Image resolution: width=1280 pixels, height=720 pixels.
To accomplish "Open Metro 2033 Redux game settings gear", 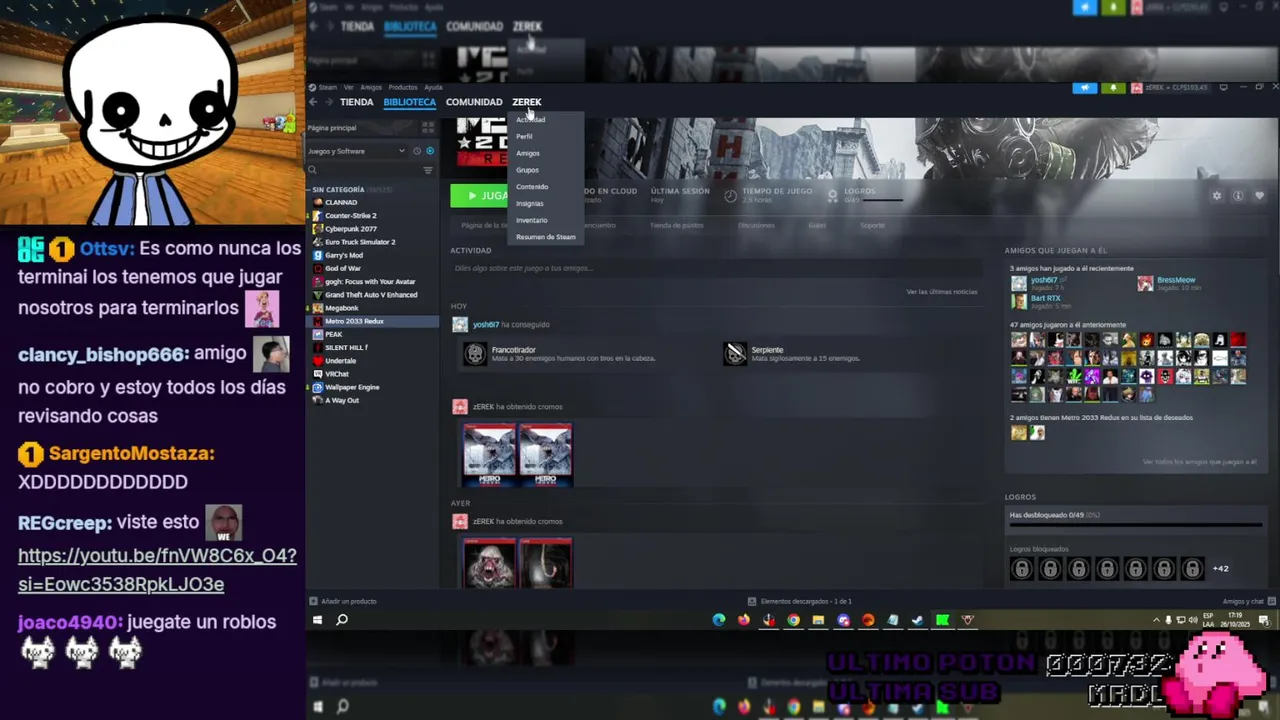I will point(1217,196).
